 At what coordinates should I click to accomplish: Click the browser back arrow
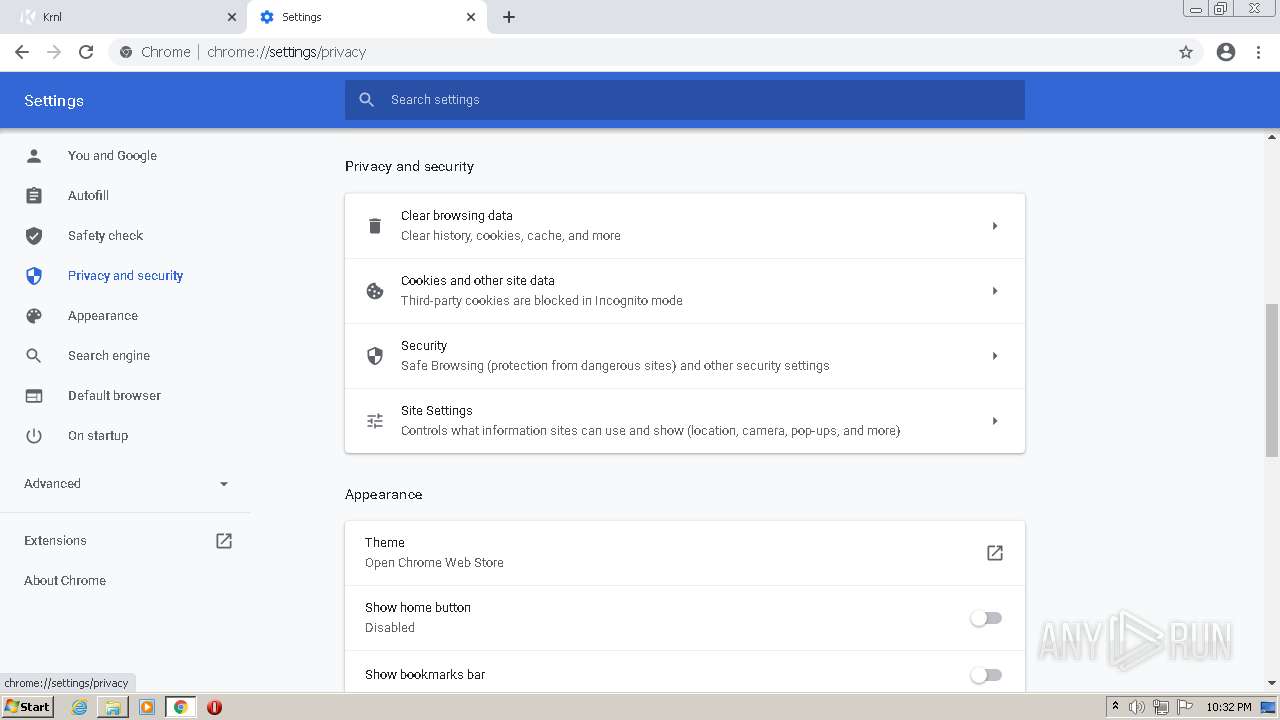[22, 52]
